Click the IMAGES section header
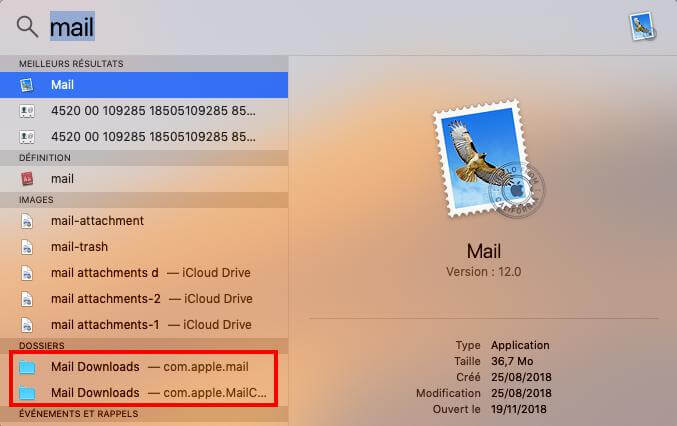 click(x=36, y=200)
